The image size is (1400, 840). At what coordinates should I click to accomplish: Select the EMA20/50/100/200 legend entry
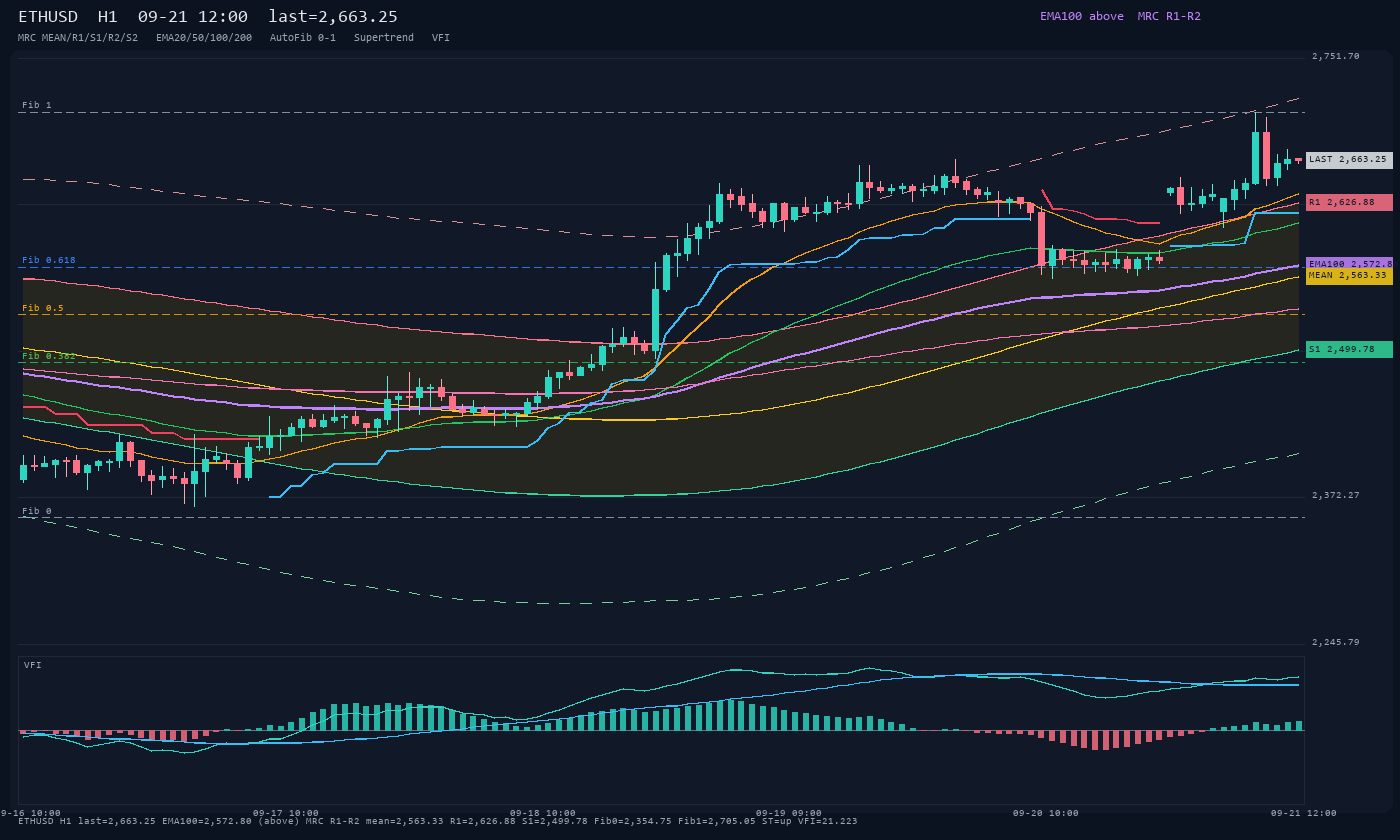204,37
